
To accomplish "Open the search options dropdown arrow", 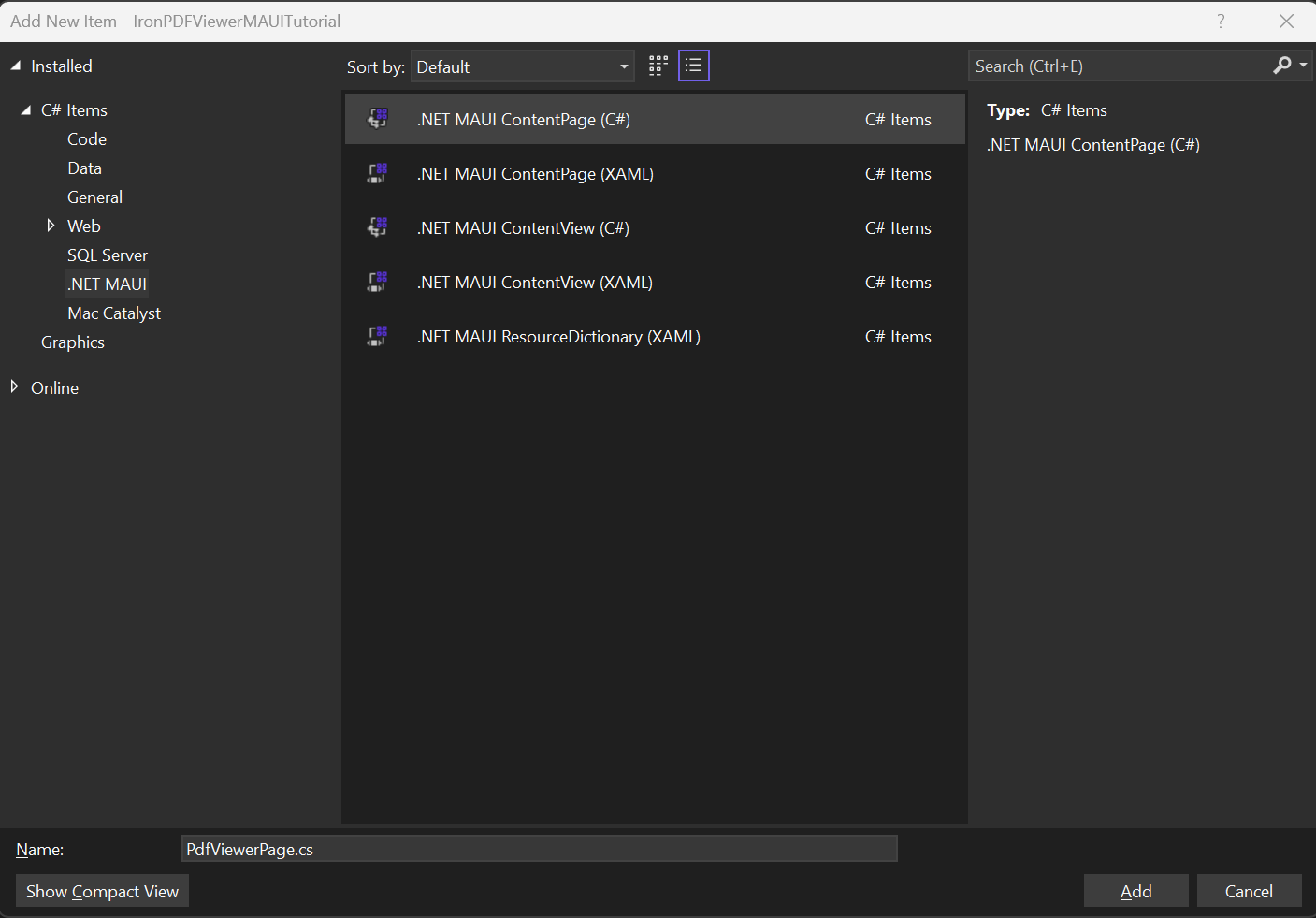I will pyautogui.click(x=1303, y=66).
